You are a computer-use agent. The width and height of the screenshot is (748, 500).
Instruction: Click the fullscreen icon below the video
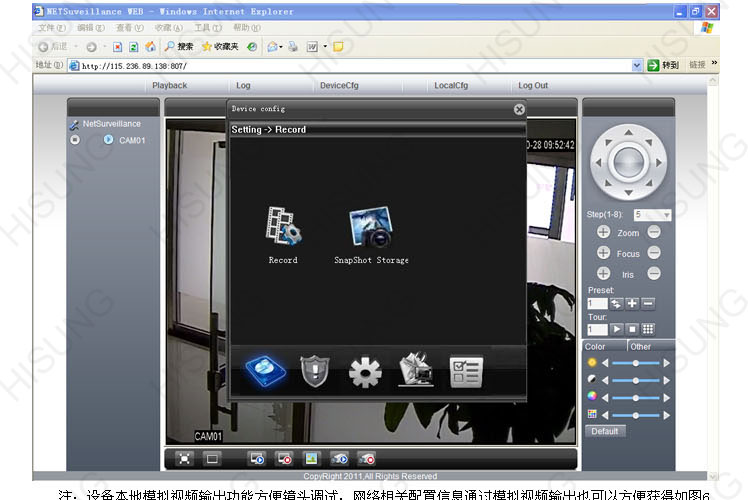point(185,458)
